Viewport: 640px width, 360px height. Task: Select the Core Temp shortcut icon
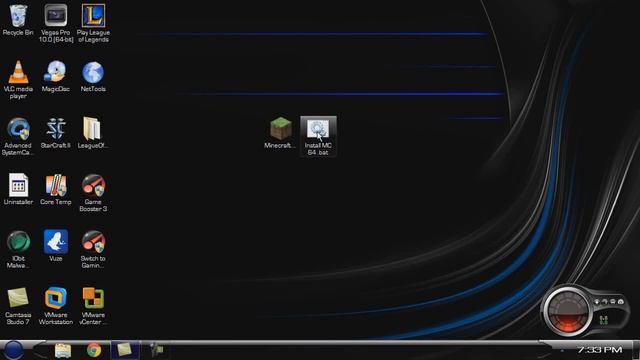(56, 189)
